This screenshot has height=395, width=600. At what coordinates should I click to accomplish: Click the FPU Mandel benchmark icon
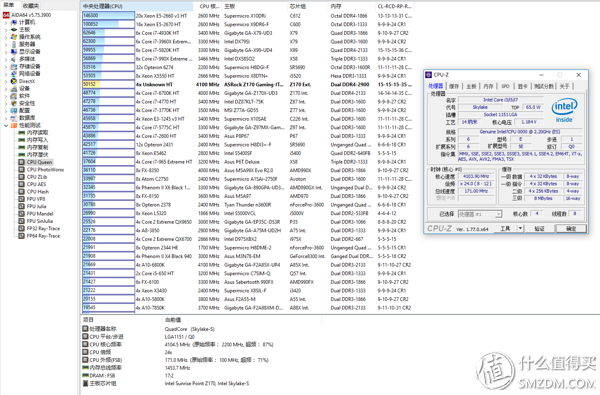click(x=22, y=214)
